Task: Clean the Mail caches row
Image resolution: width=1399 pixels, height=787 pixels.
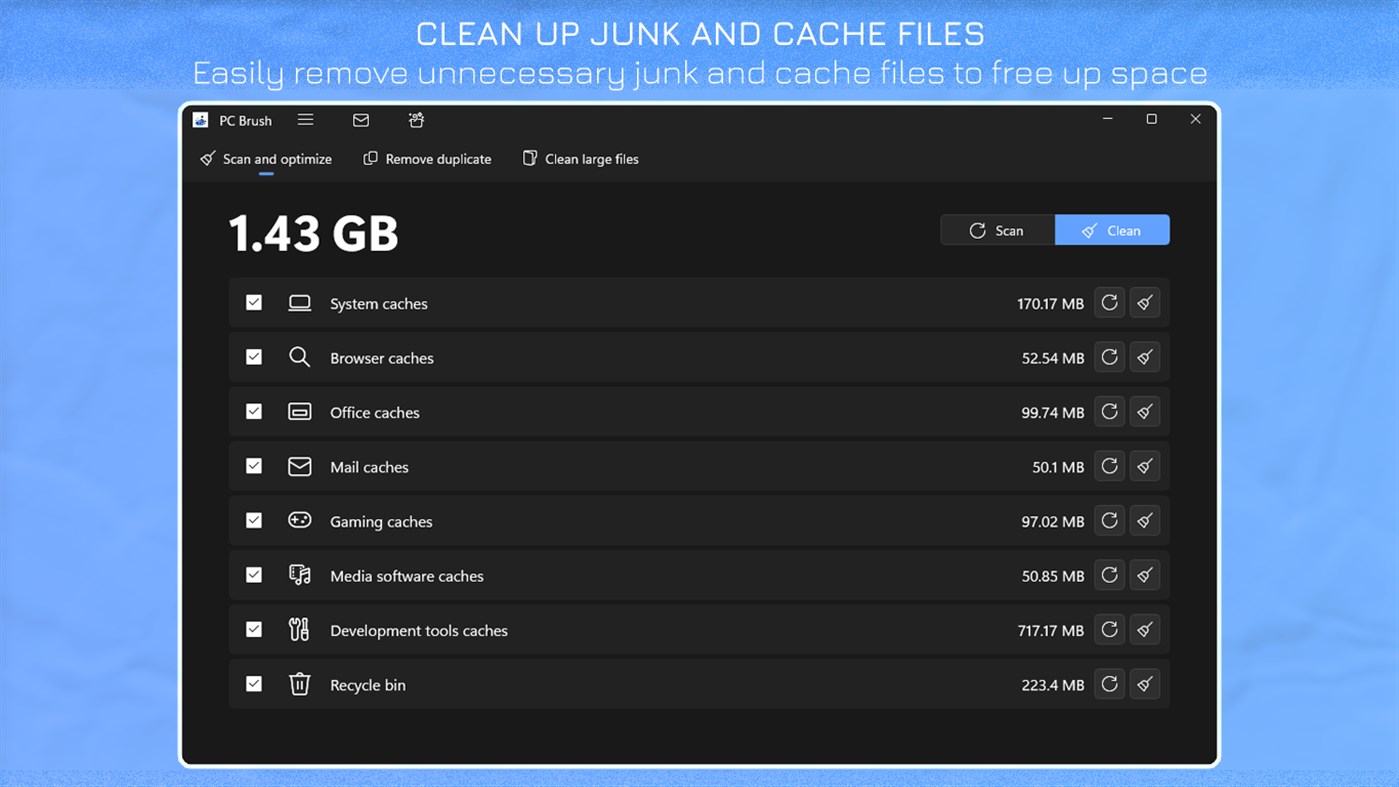Action: coord(1144,466)
